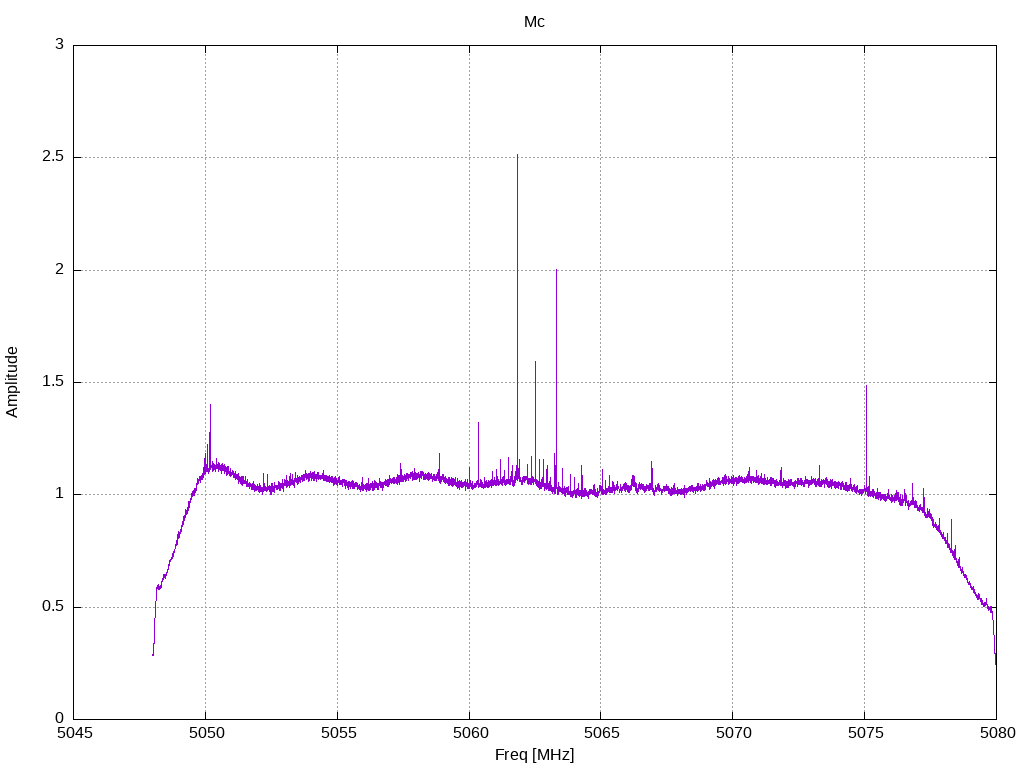Image resolution: width=1024 pixels, height=768 pixels.
Task: Click the y-axis tick label 2.5
Action: 53,156
